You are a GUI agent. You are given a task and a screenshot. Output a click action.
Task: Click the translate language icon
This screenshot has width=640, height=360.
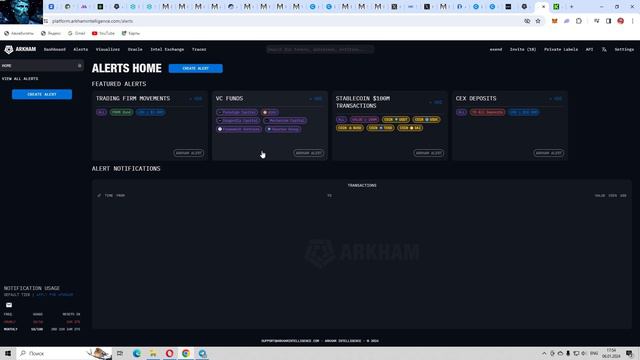click(x=604, y=49)
